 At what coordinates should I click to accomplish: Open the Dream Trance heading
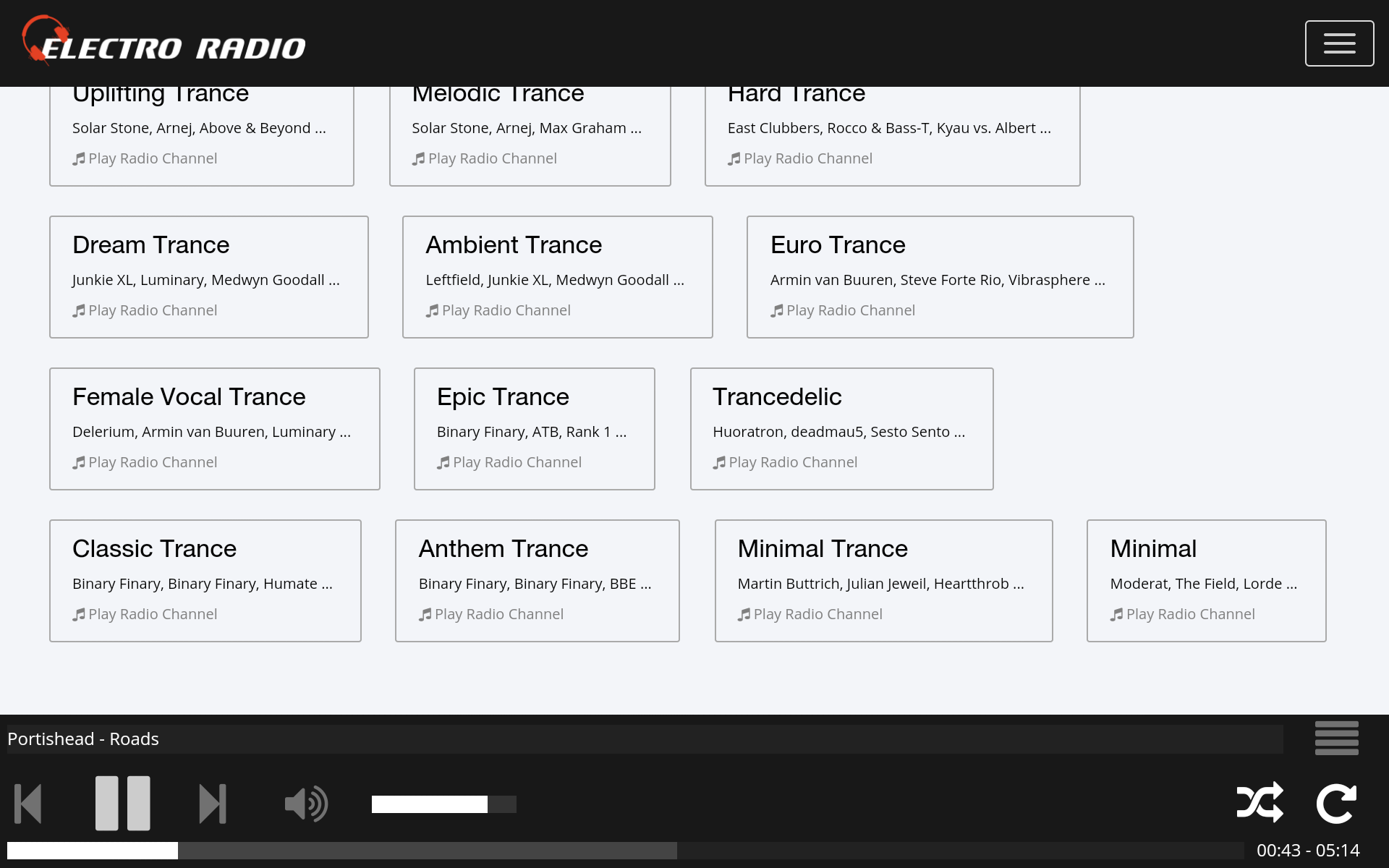(151, 245)
